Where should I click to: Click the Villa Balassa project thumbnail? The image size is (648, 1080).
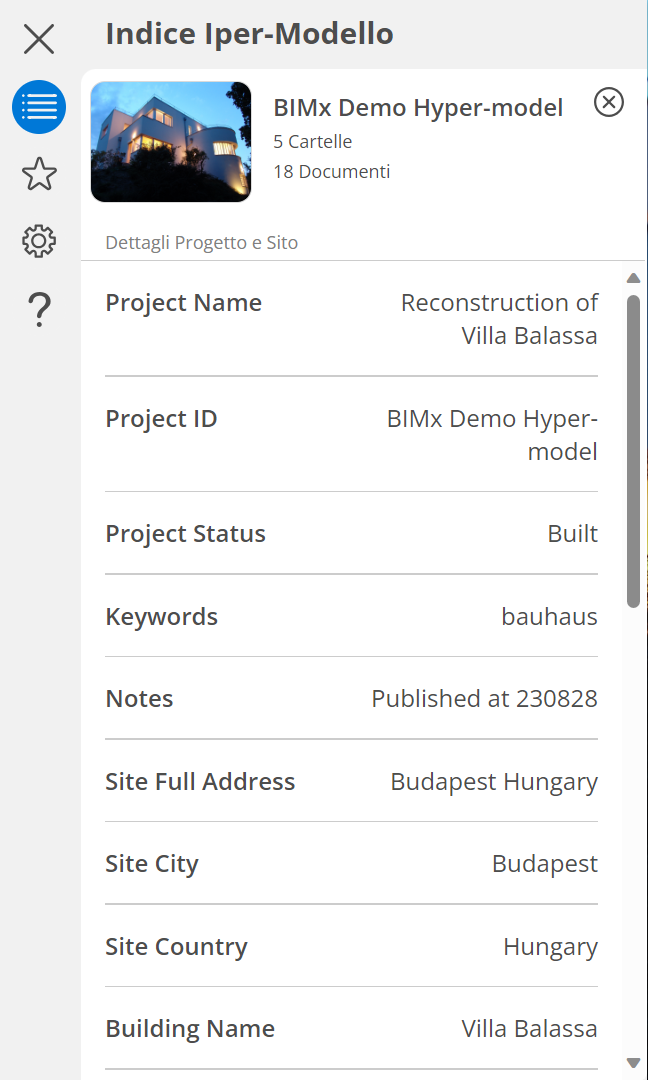tap(171, 142)
